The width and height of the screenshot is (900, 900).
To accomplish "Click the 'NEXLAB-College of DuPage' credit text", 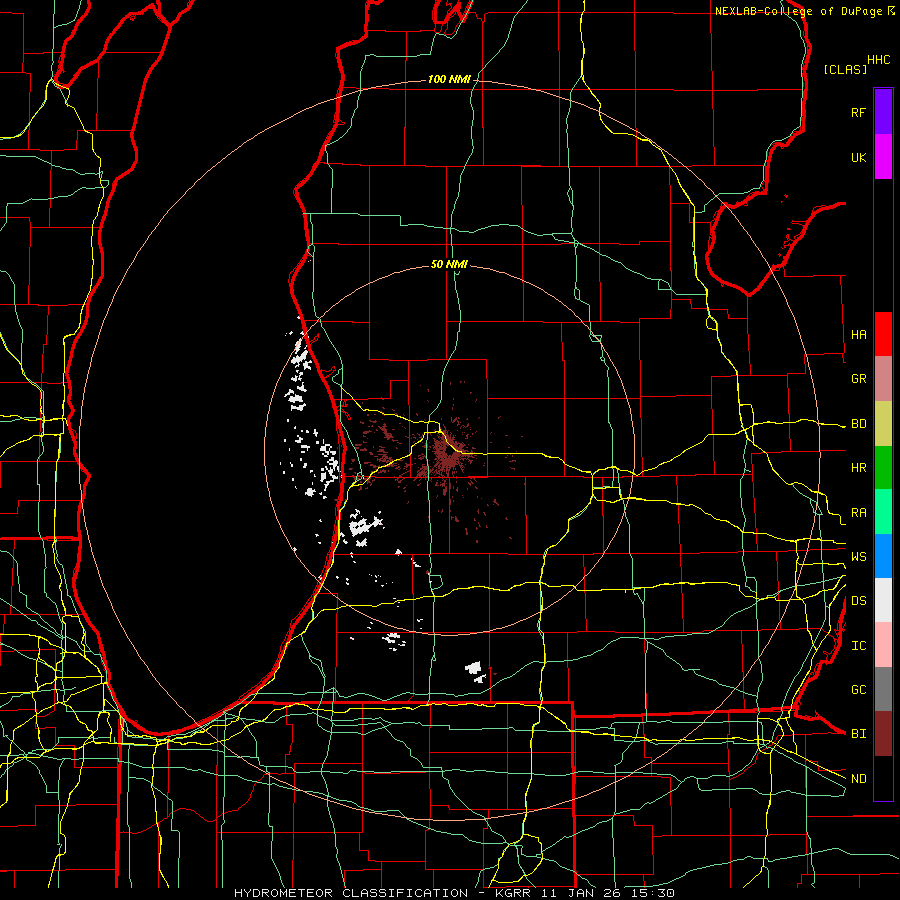I will (800, 11).
